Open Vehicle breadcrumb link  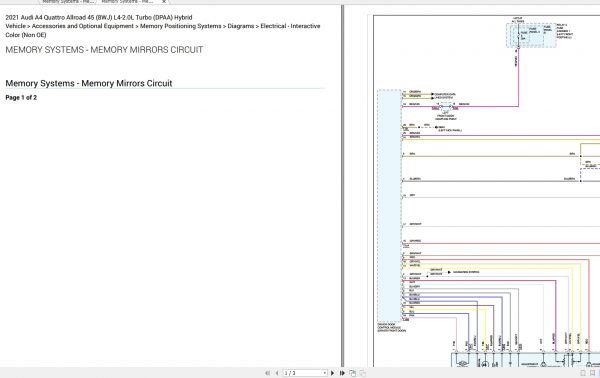[x=15, y=26]
